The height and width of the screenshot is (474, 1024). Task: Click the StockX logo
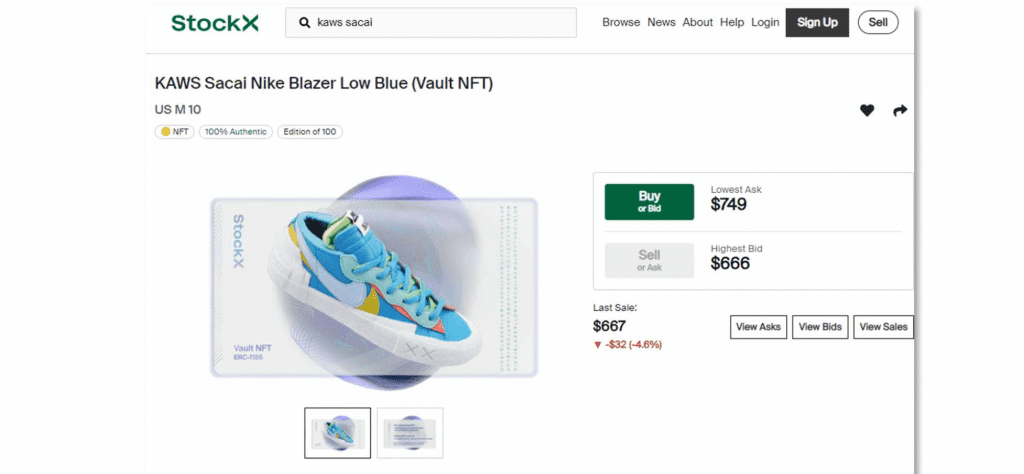[214, 22]
